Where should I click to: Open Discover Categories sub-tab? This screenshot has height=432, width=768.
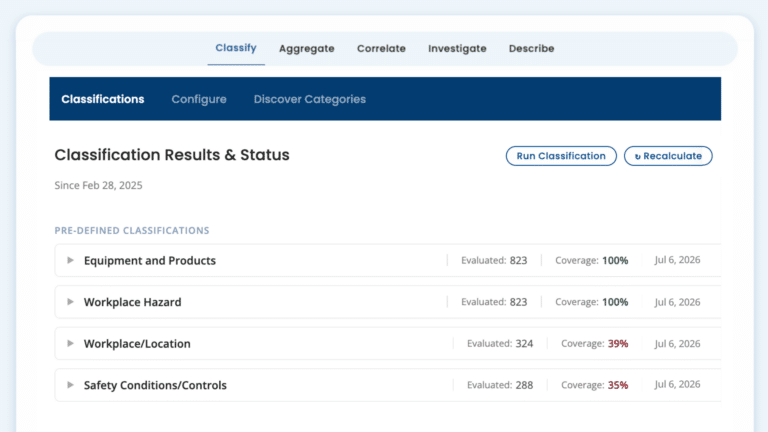pyautogui.click(x=310, y=99)
